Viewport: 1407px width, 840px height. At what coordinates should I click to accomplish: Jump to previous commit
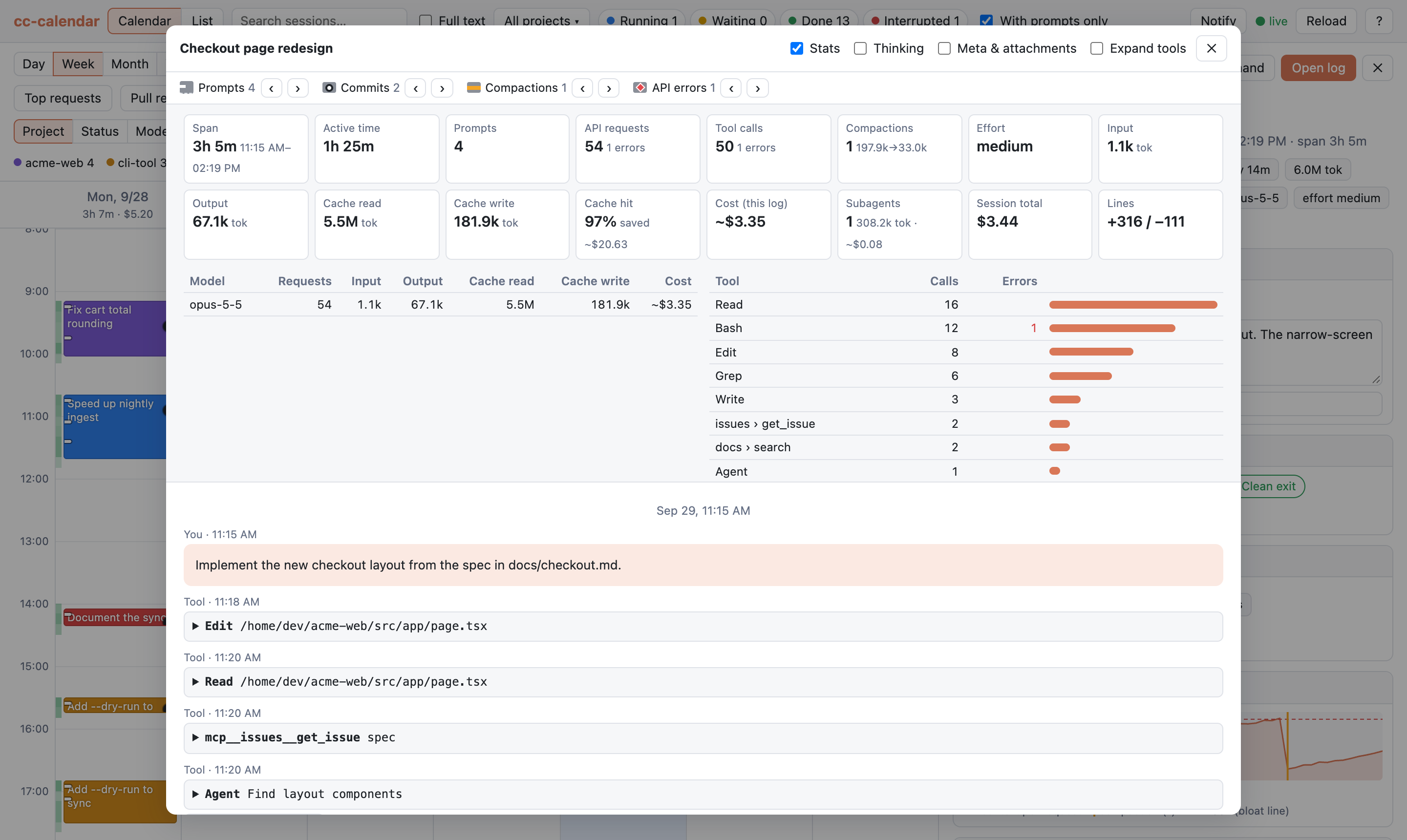coord(416,88)
